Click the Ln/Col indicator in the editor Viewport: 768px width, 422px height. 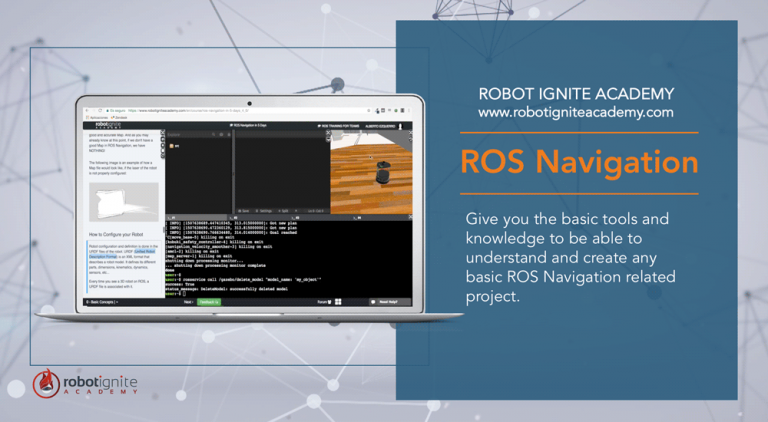pyautogui.click(x=315, y=211)
